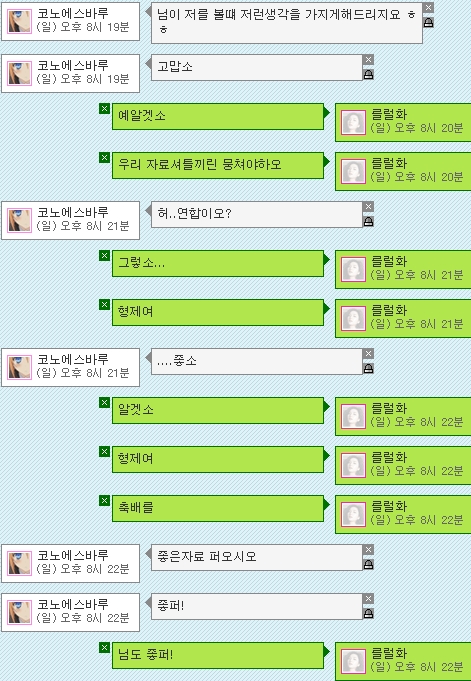Select the '좋은자료 퍼오시오' message bubble
471x681 pixels.
[256, 557]
